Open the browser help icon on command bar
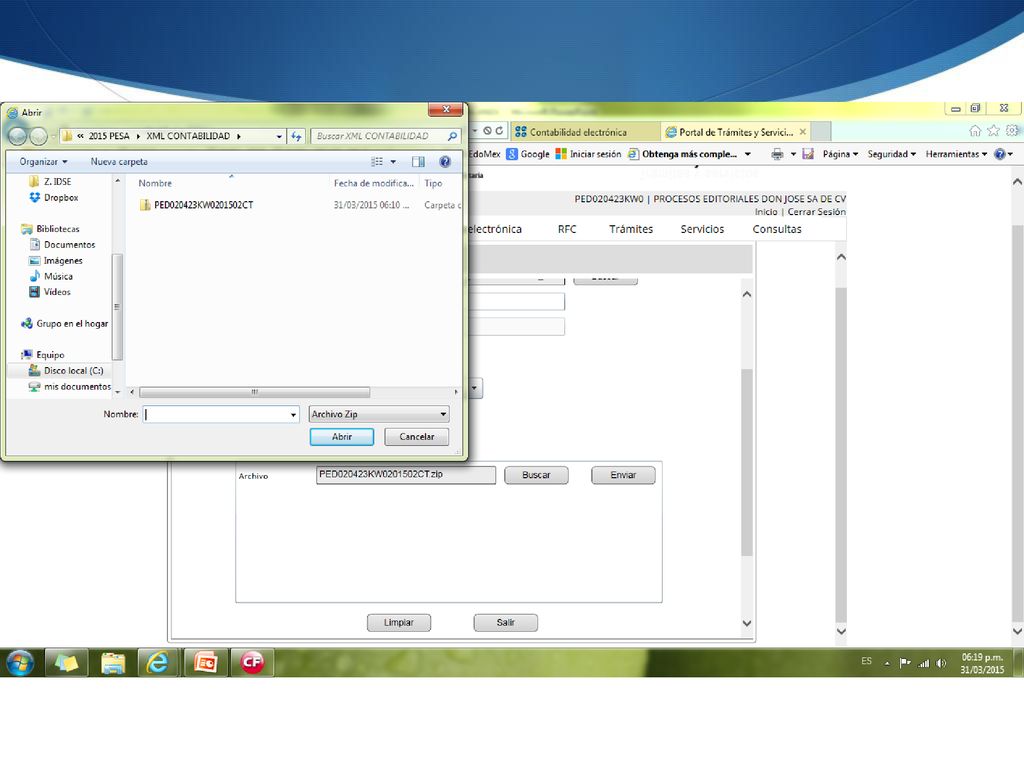 [999, 154]
